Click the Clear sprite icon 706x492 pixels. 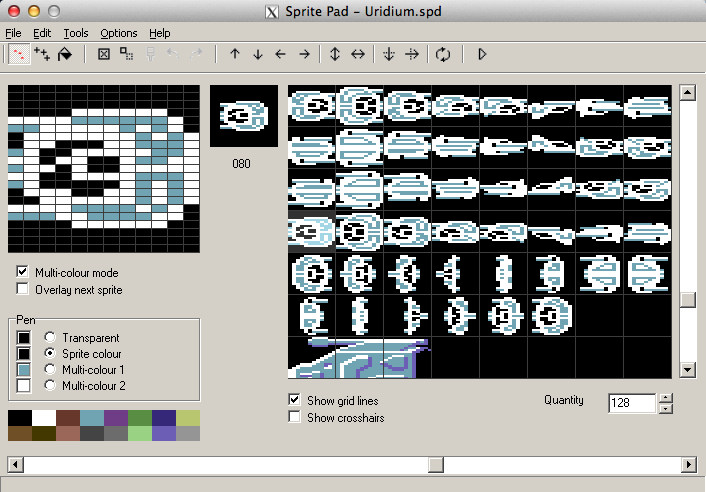[x=104, y=54]
